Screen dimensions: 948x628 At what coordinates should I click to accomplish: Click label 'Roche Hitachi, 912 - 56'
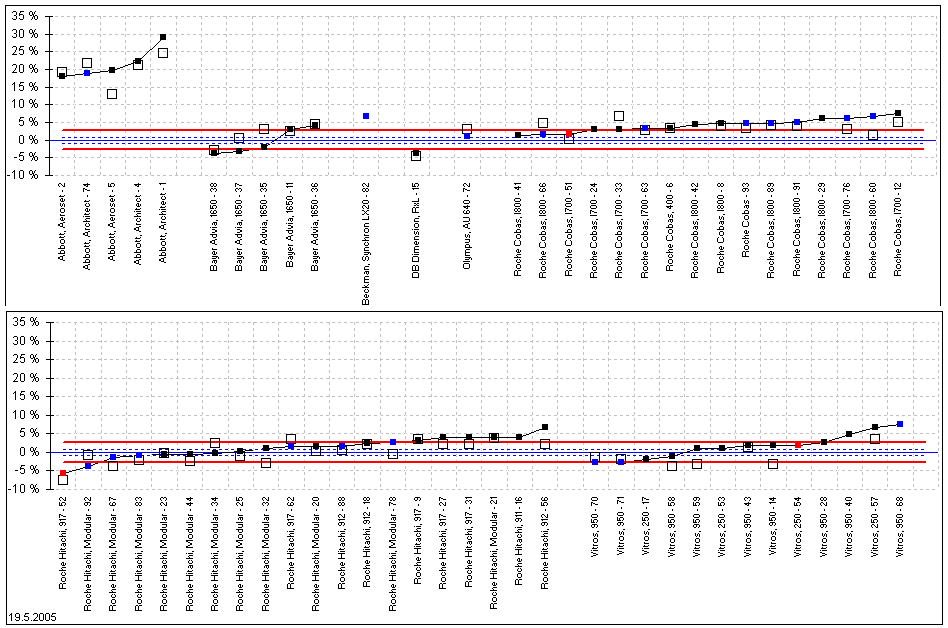point(544,542)
